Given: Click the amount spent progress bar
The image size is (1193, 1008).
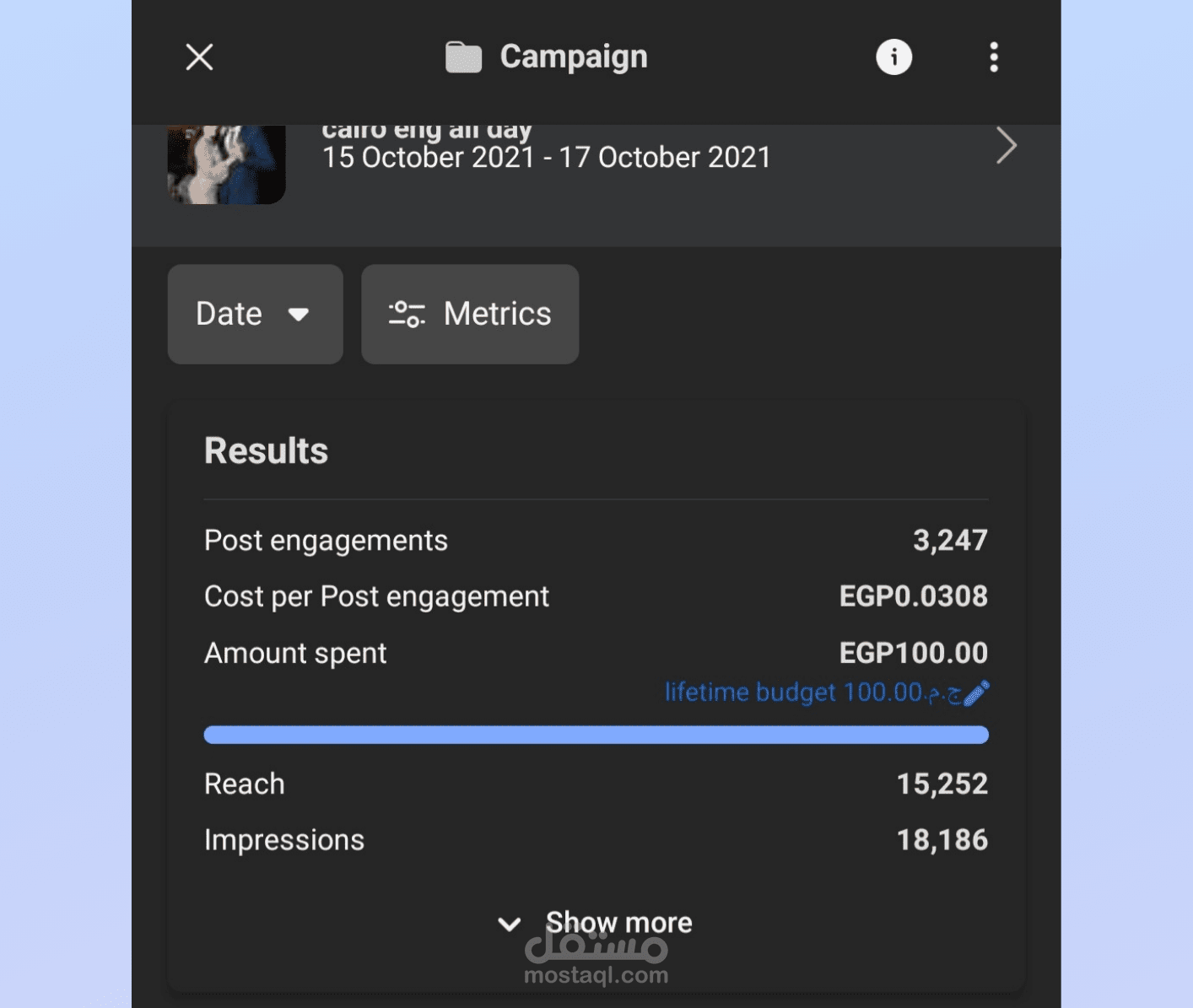Looking at the screenshot, I should 596,735.
